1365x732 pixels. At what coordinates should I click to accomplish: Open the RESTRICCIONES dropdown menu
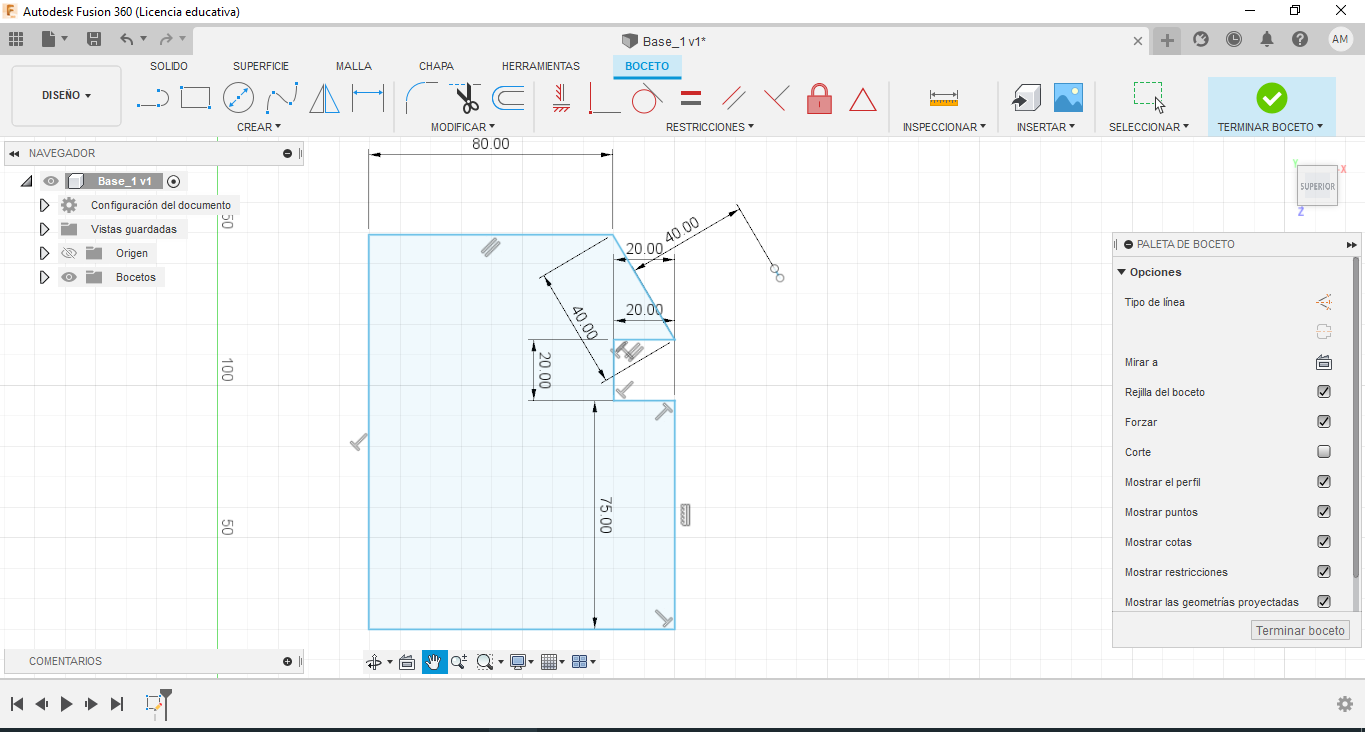(710, 127)
